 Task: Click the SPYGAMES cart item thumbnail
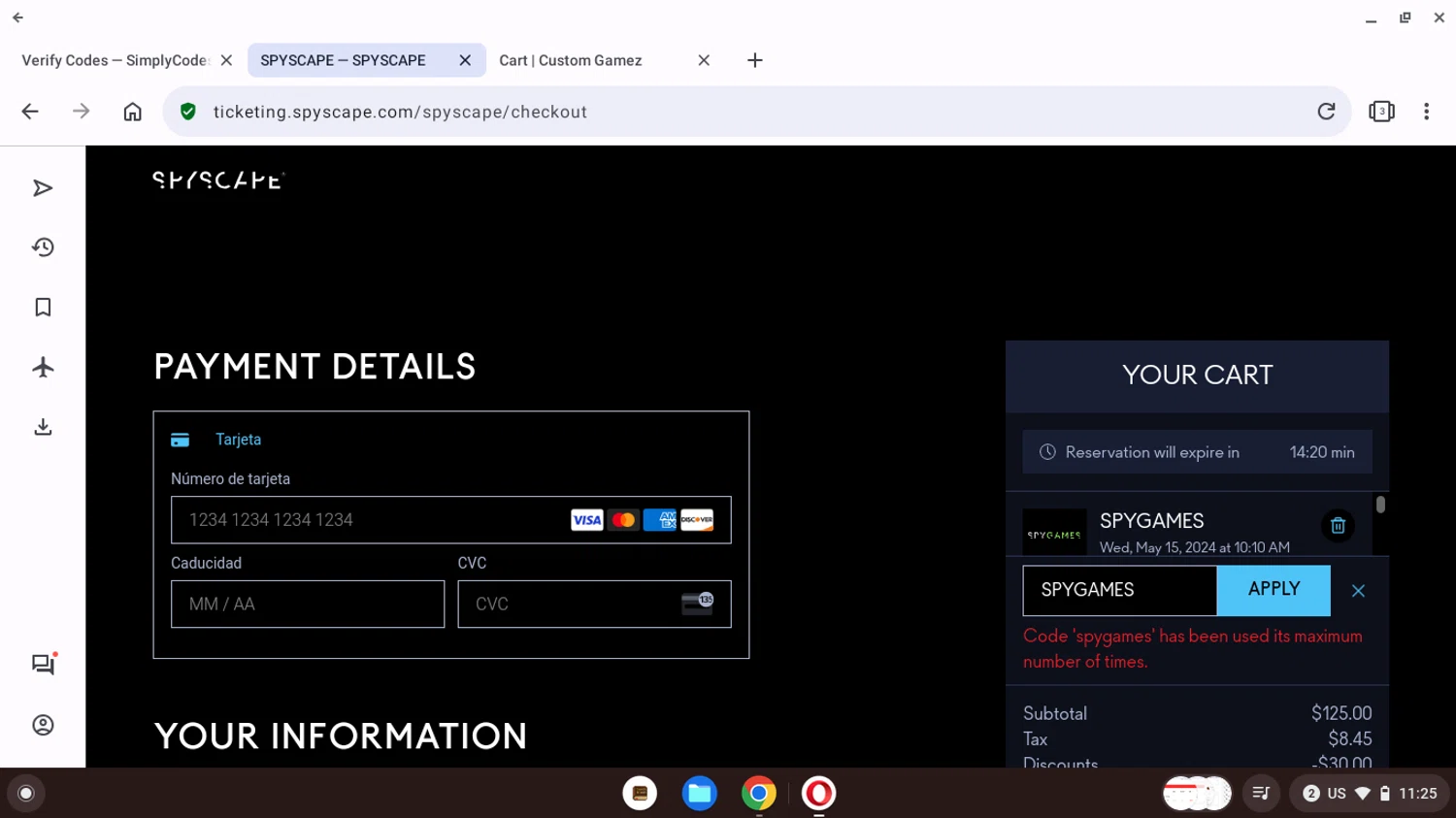tap(1054, 533)
